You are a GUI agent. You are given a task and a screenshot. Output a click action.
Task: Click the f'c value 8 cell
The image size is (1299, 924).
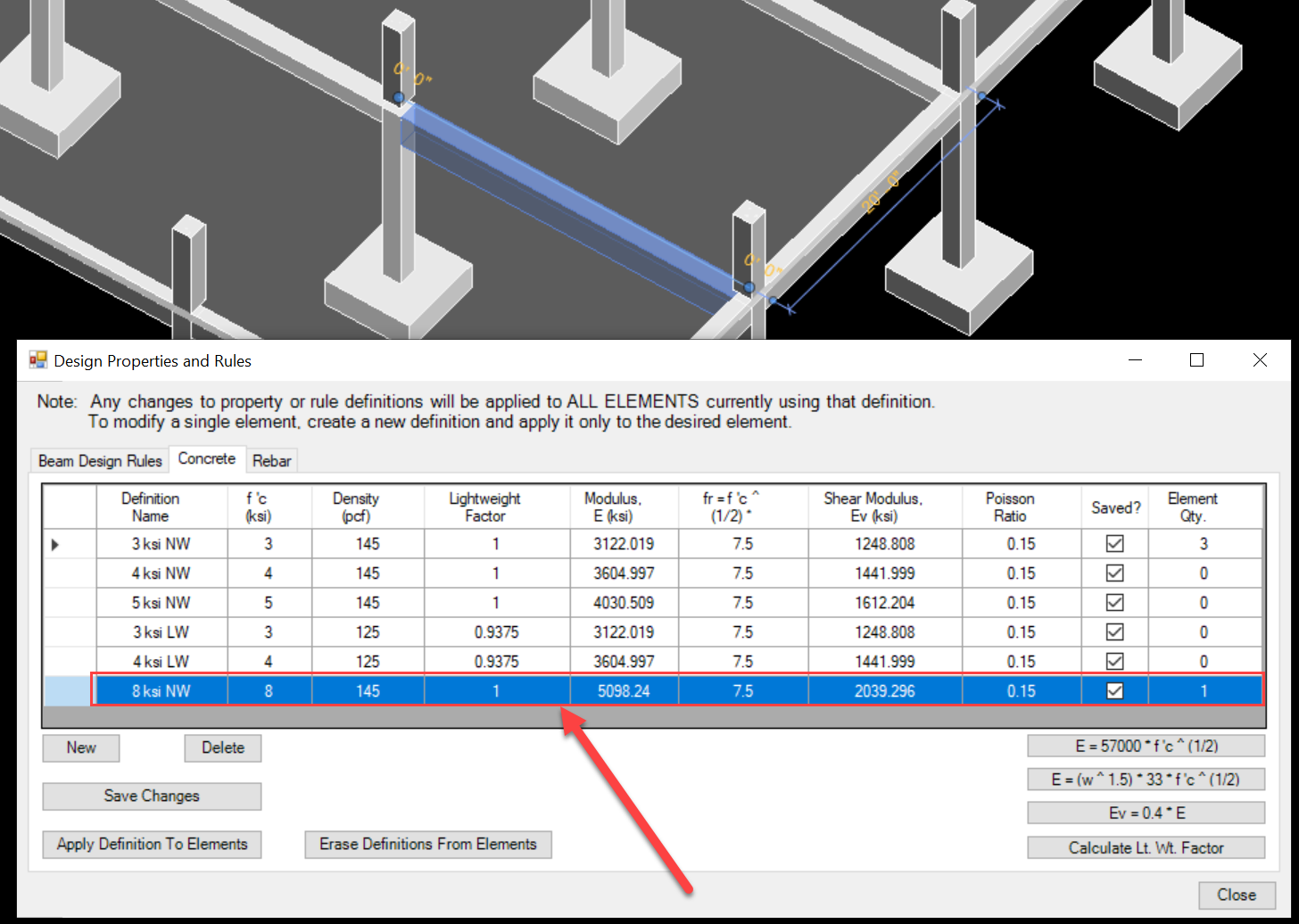pos(269,691)
